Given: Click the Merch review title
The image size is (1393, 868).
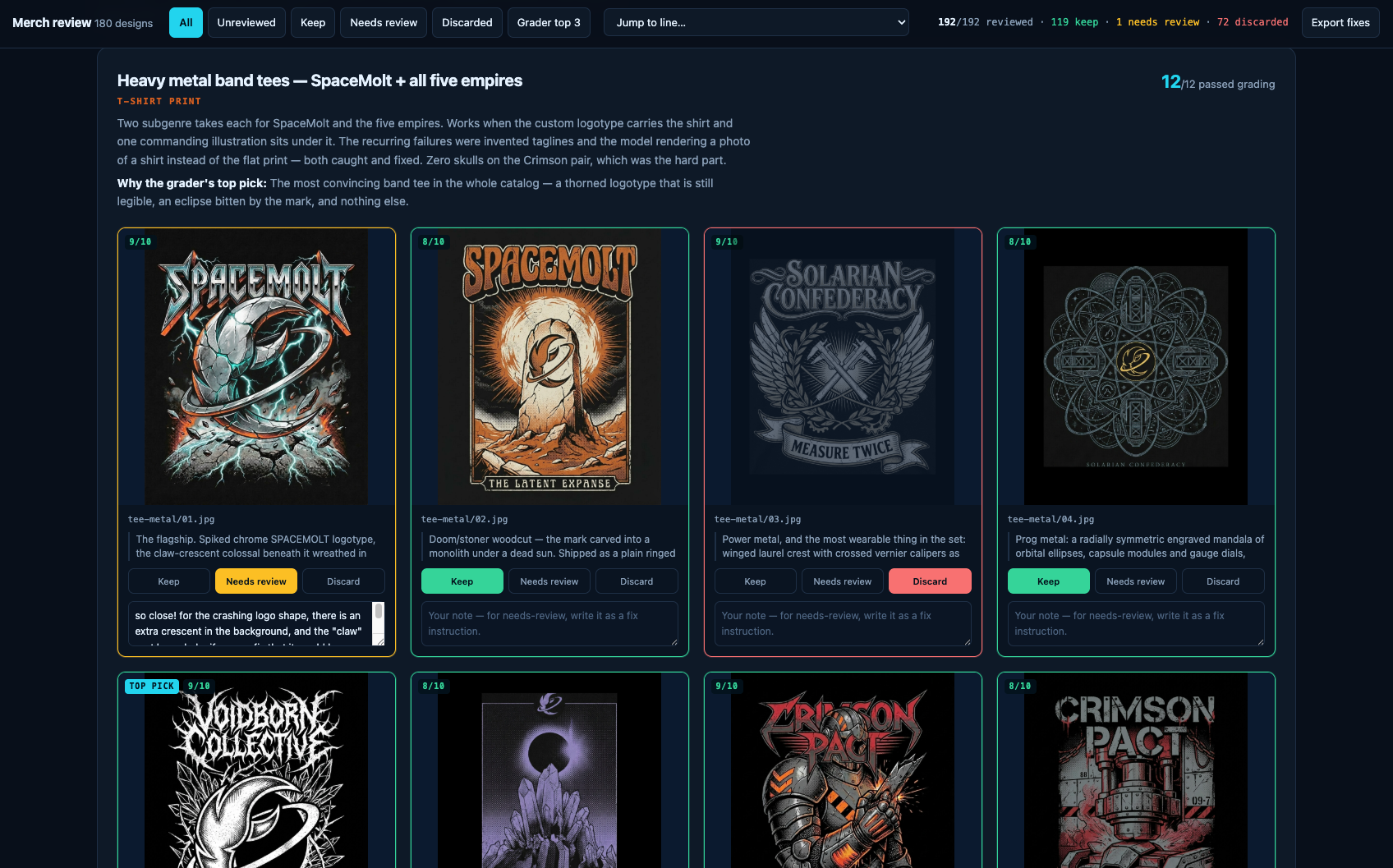Looking at the screenshot, I should [52, 23].
